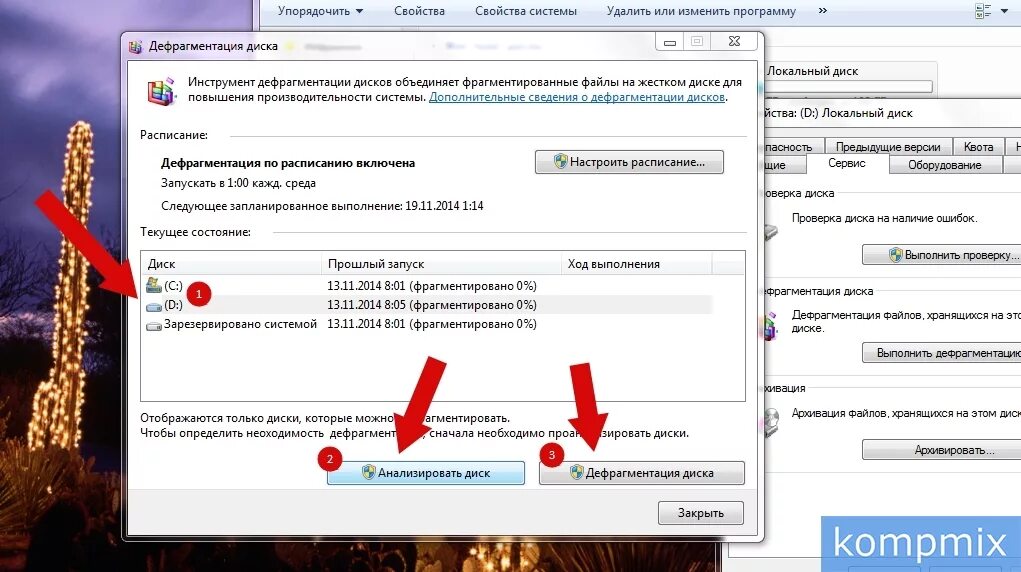This screenshot has height=572, width=1021.
Task: Click the shield icon on Выполнить проверку button
Action: [x=895, y=255]
